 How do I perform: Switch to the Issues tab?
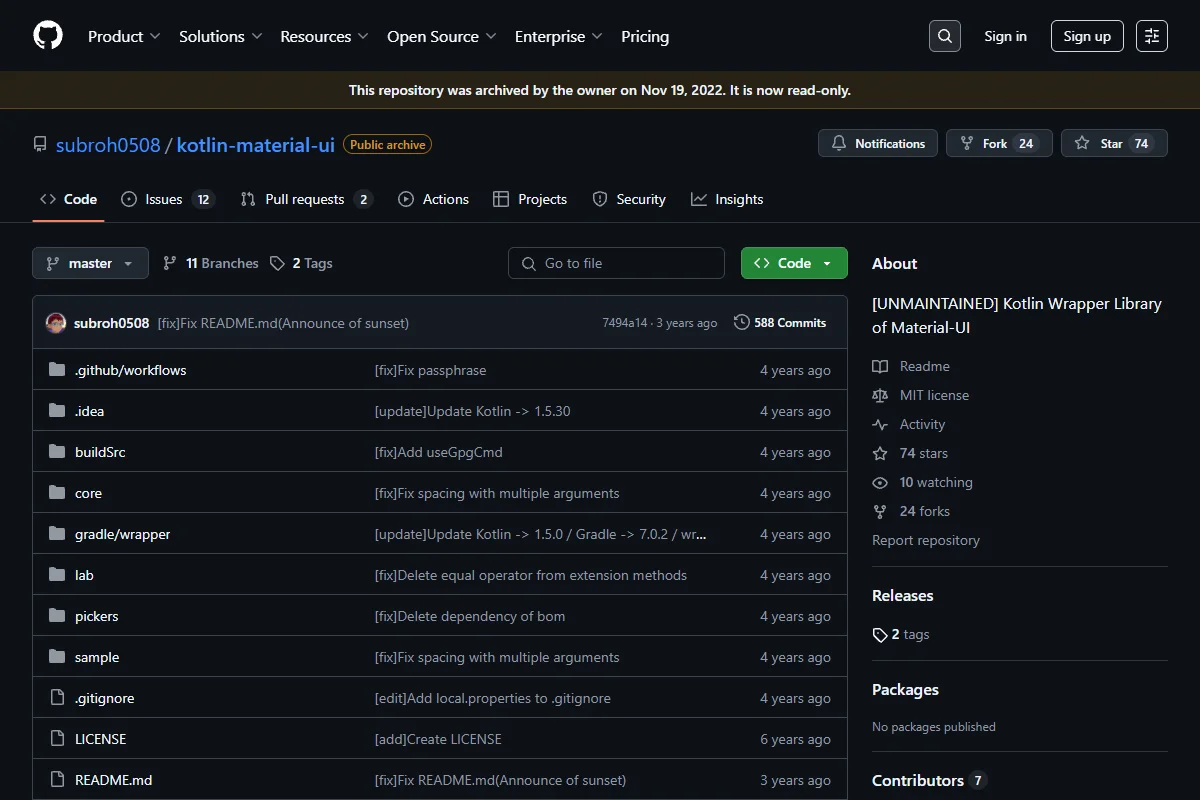[167, 199]
